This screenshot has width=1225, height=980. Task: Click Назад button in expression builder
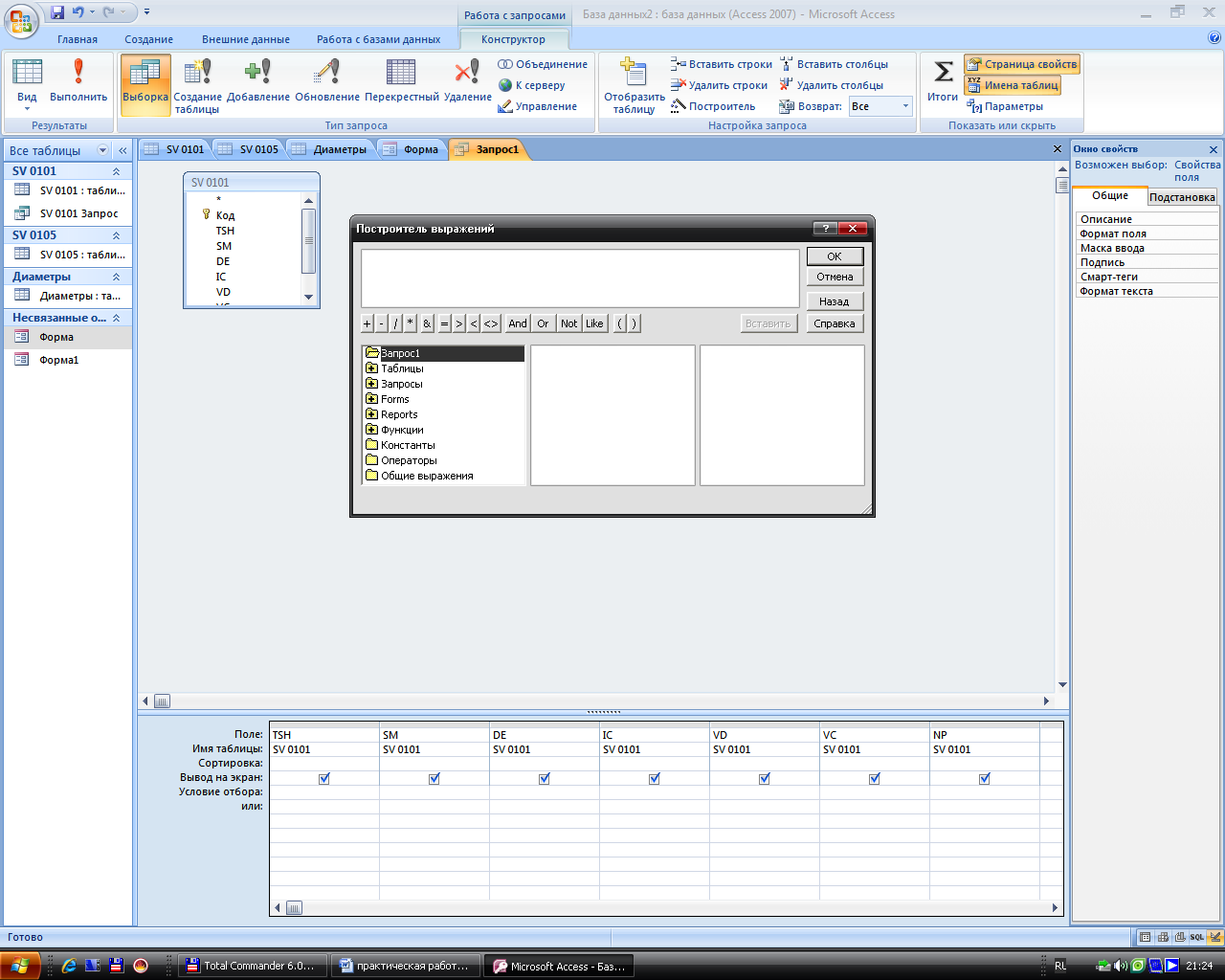(x=835, y=301)
